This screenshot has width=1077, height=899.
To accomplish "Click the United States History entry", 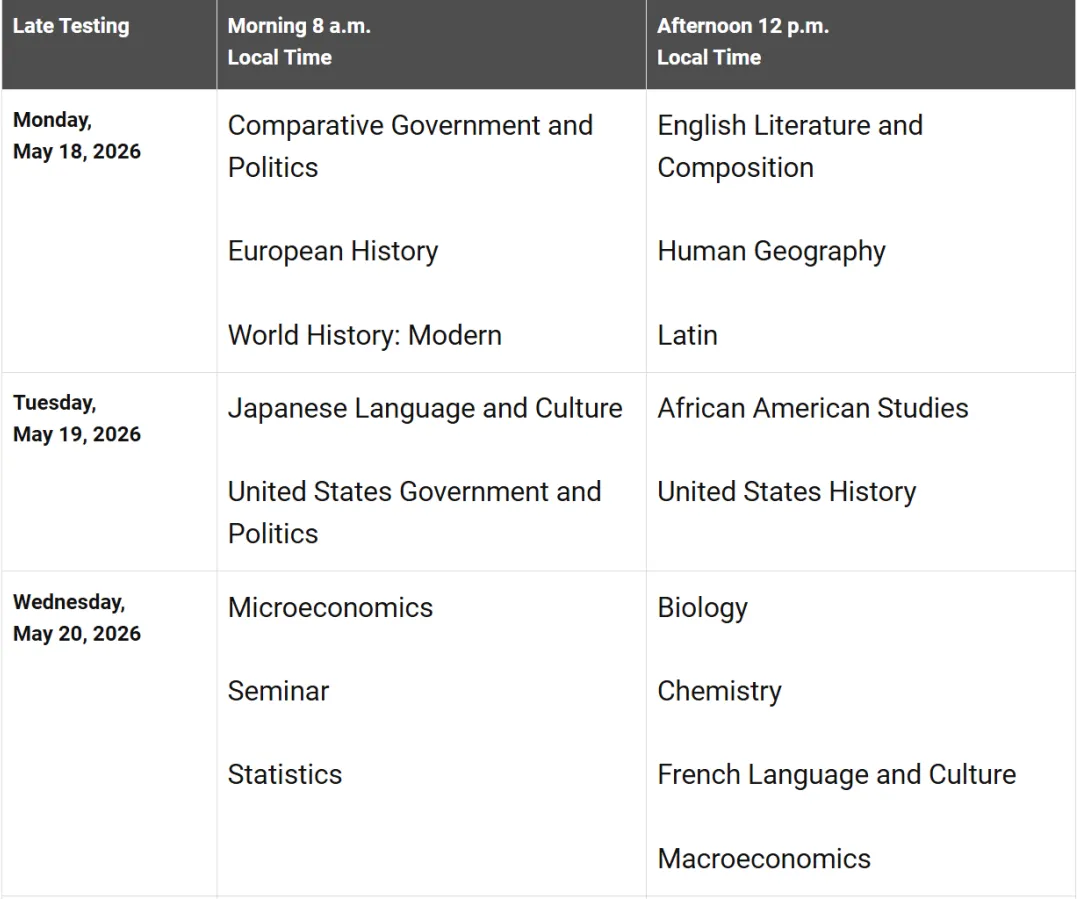I will click(787, 492).
